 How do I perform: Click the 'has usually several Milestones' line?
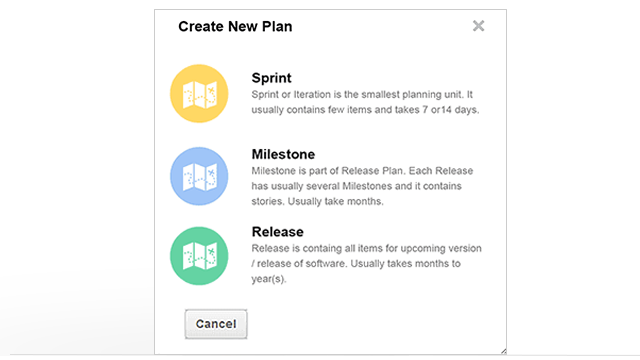(356, 187)
